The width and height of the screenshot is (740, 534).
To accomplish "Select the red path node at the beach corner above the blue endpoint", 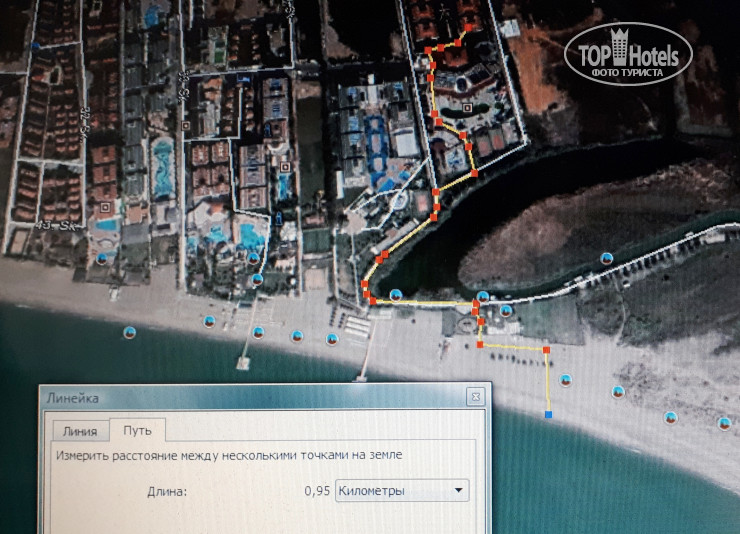I will pyautogui.click(x=547, y=350).
